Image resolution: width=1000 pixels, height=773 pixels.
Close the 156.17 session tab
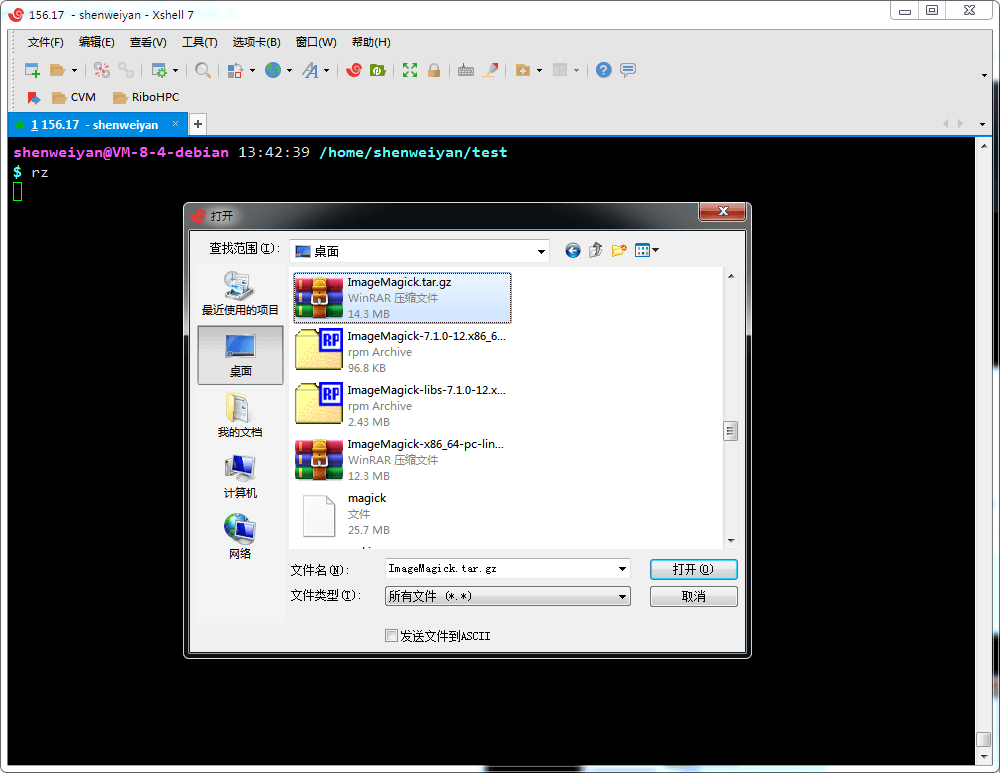click(175, 124)
